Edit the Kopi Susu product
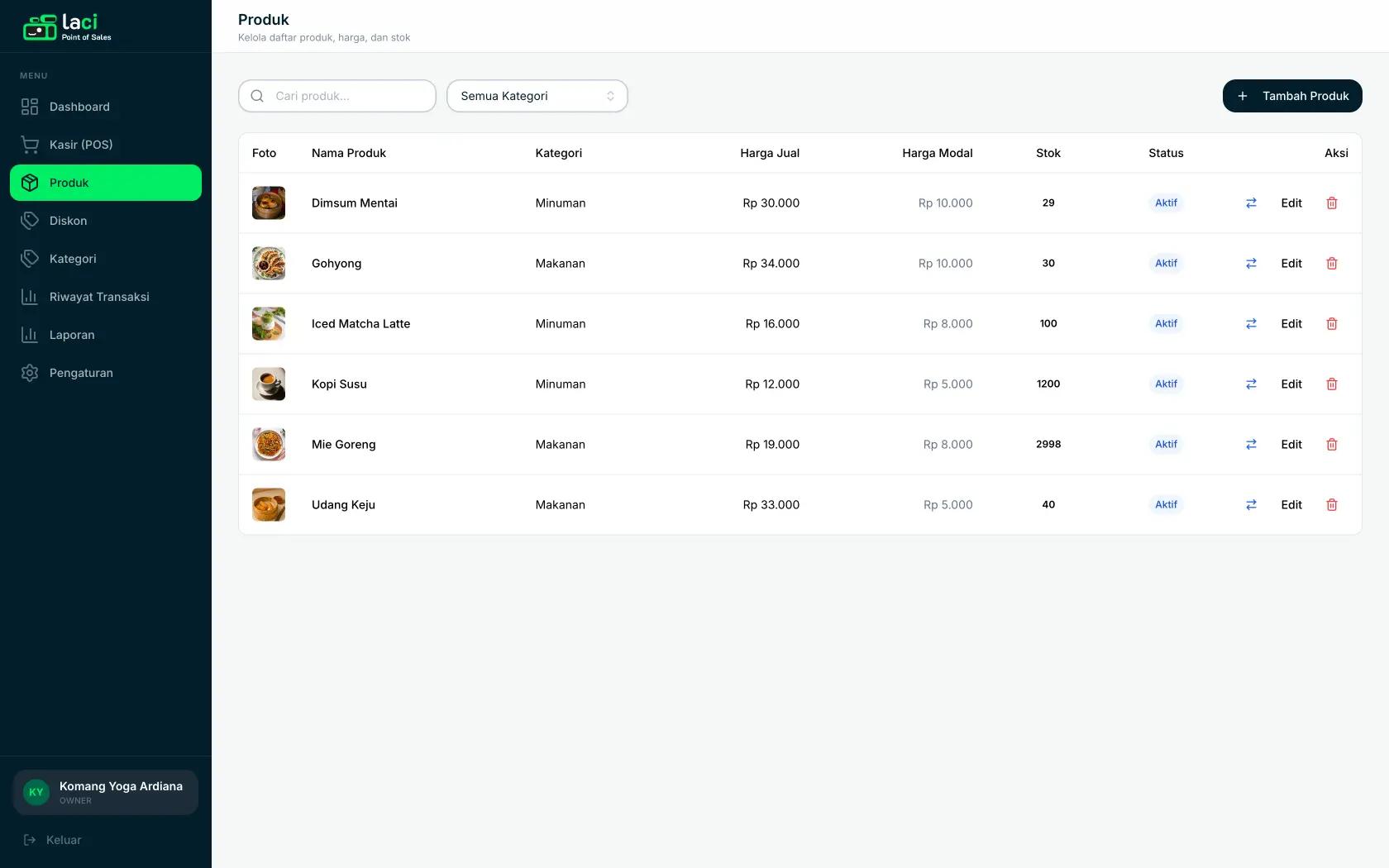The width and height of the screenshot is (1389, 868). point(1291,384)
